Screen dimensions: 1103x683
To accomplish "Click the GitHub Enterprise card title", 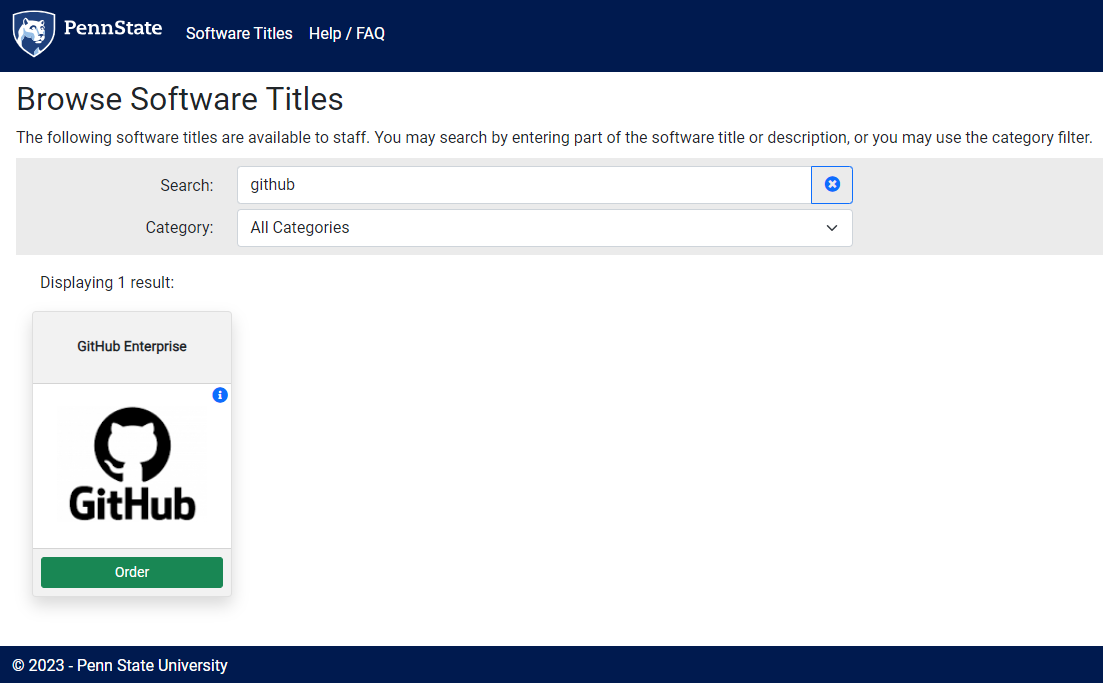I will [x=131, y=346].
